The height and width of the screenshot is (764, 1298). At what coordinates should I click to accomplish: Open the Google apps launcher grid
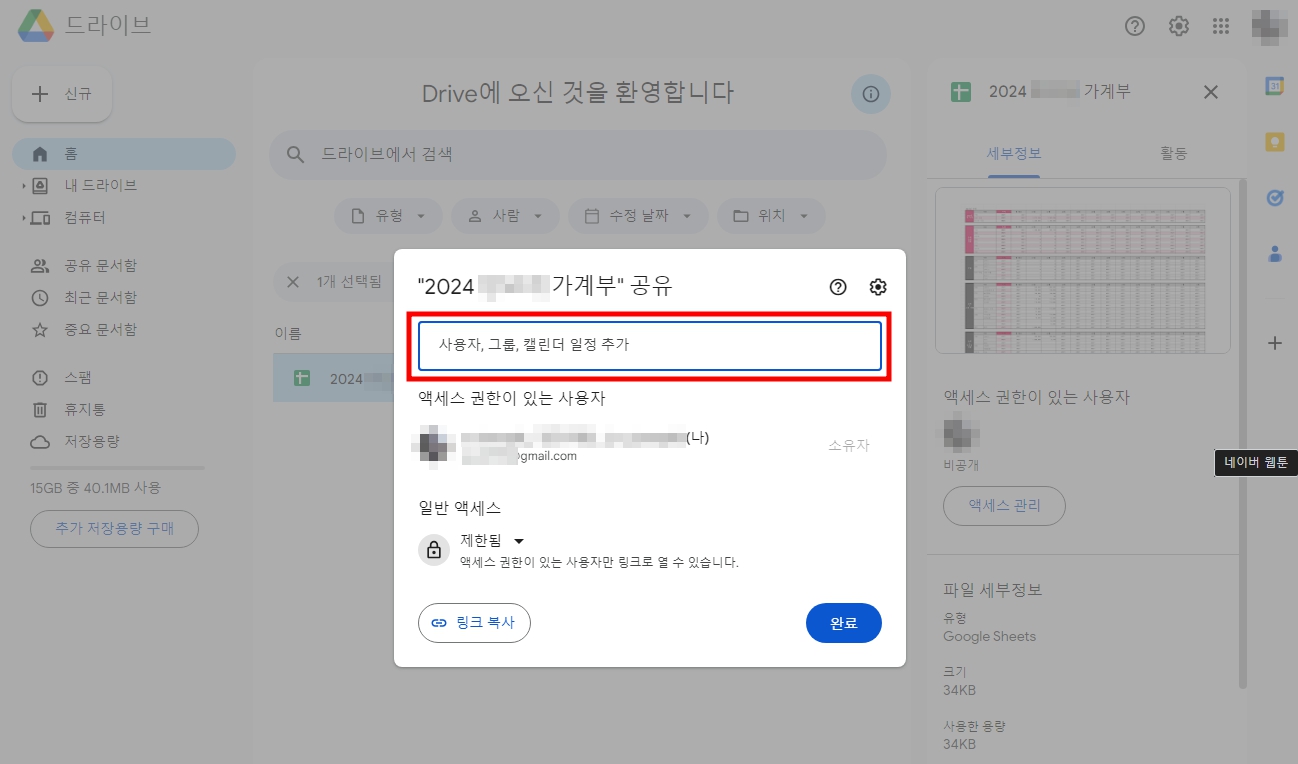click(1221, 26)
